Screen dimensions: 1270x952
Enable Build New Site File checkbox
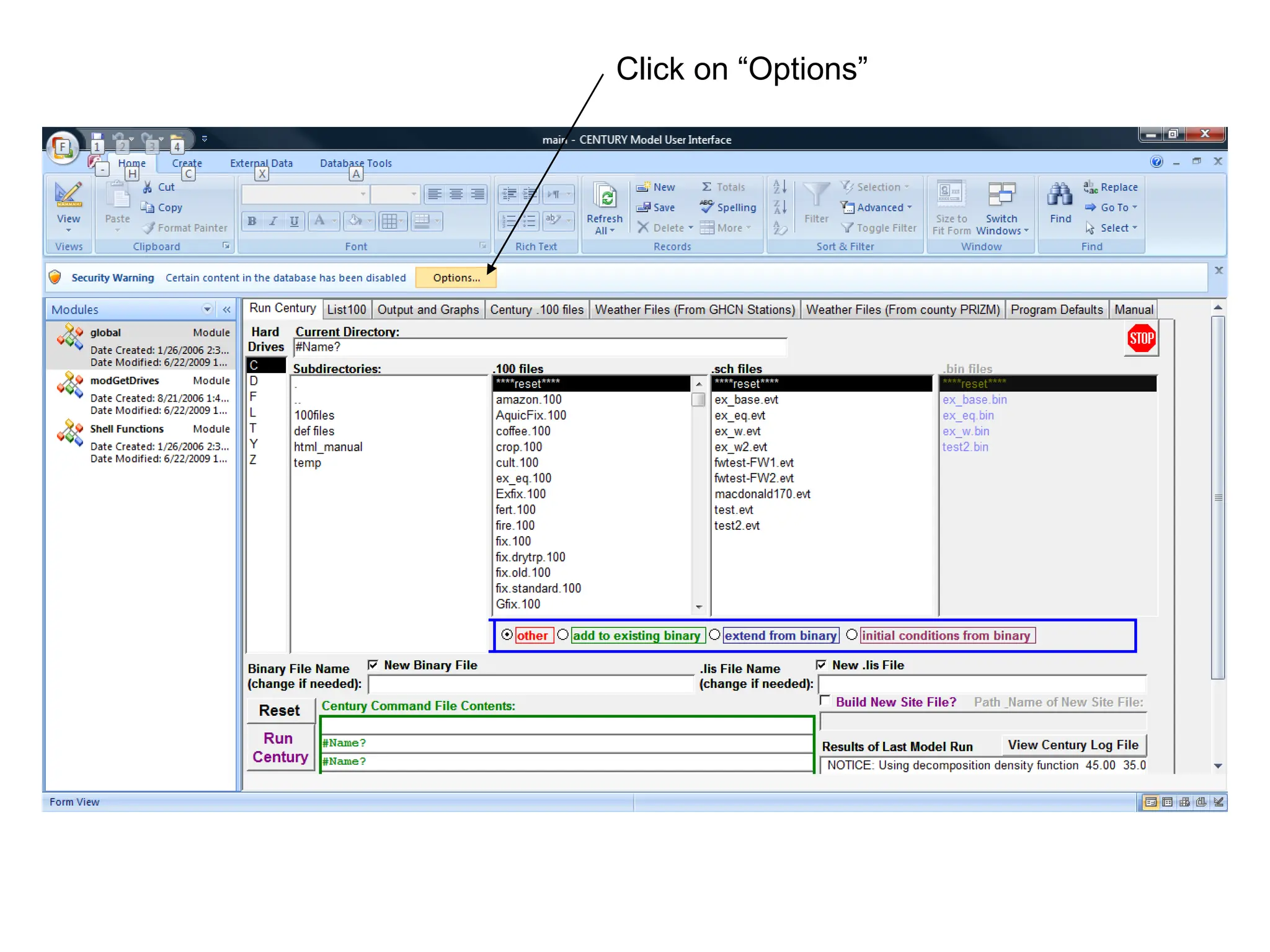(x=825, y=701)
